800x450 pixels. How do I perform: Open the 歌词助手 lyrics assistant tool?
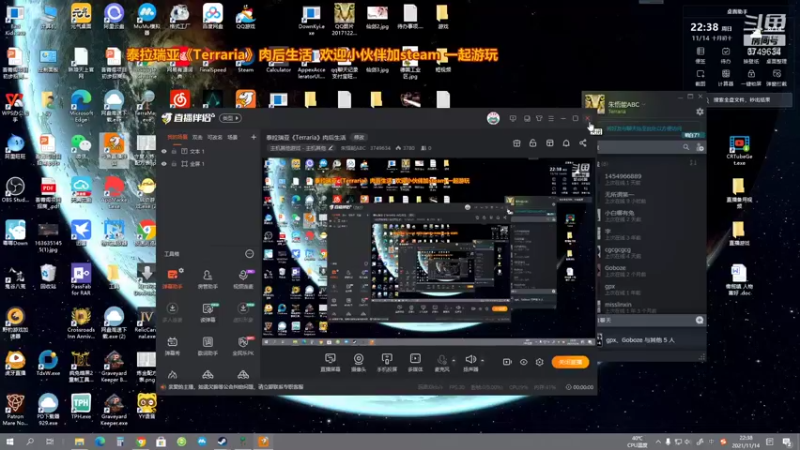point(208,345)
